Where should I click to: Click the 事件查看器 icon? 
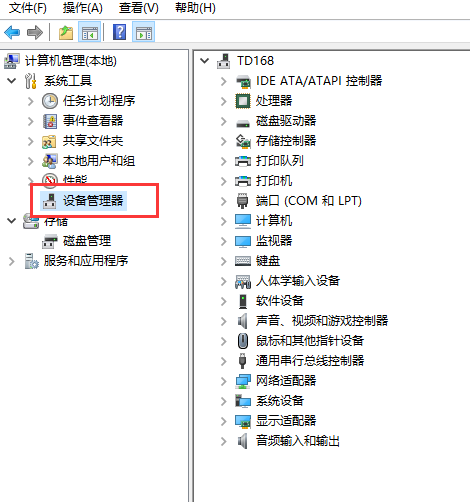click(50, 121)
